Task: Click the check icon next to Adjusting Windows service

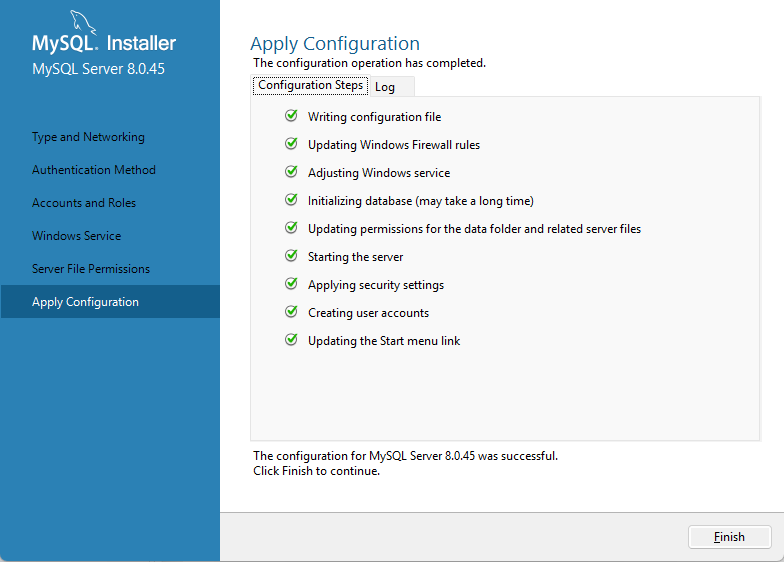Action: click(x=292, y=172)
